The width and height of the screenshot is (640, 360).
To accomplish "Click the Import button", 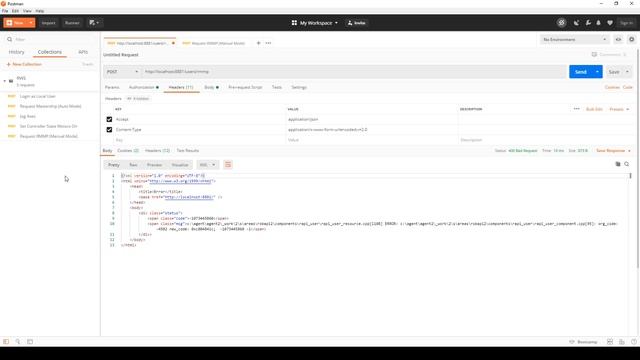I will click(x=48, y=23).
